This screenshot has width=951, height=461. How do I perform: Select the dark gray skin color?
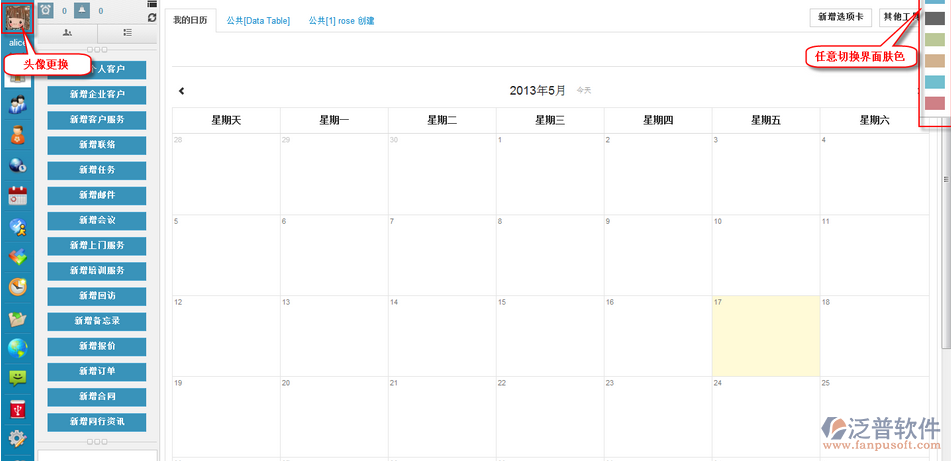[934, 19]
